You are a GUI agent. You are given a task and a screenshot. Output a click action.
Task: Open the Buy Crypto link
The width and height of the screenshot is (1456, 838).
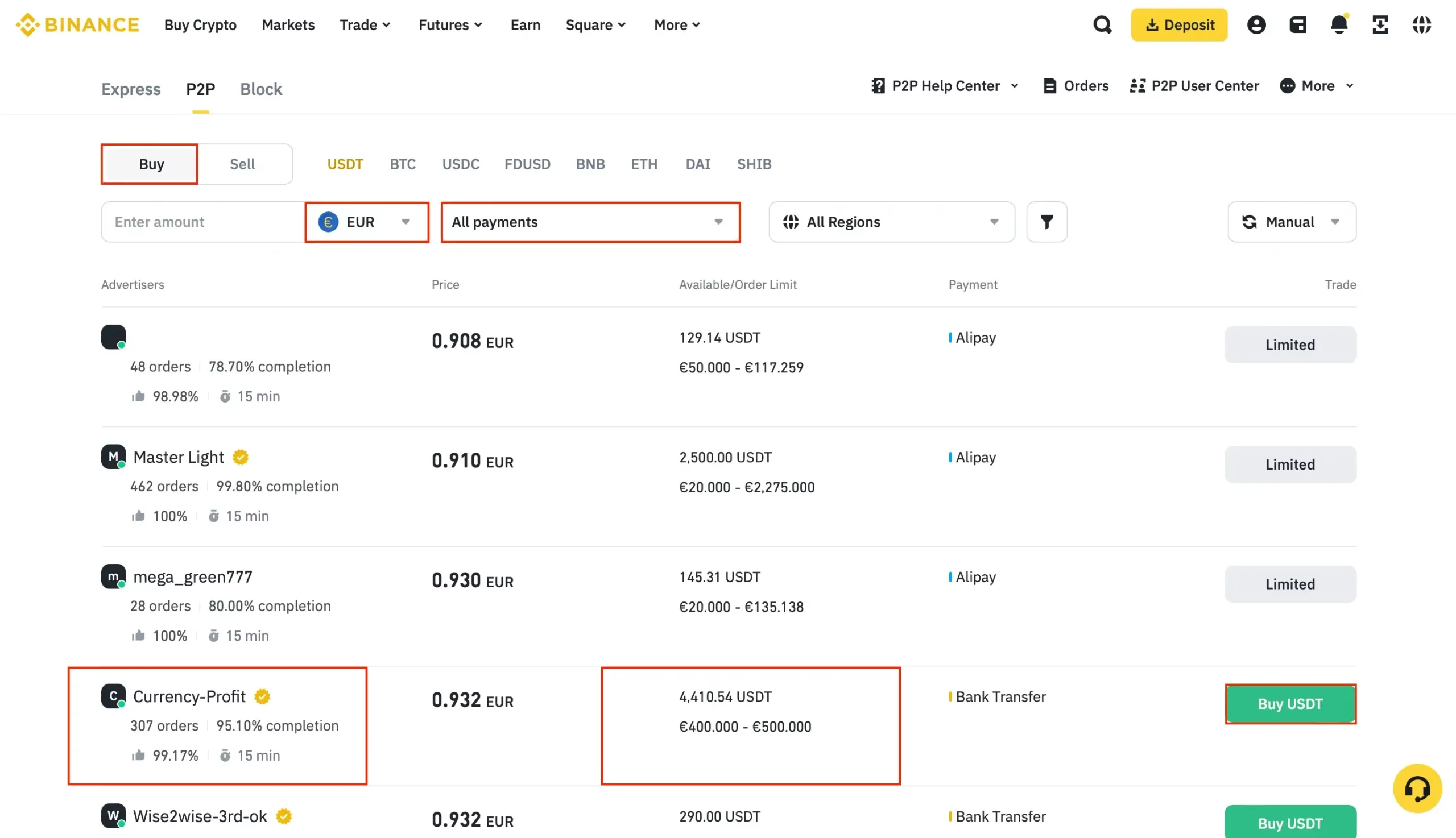(x=200, y=25)
